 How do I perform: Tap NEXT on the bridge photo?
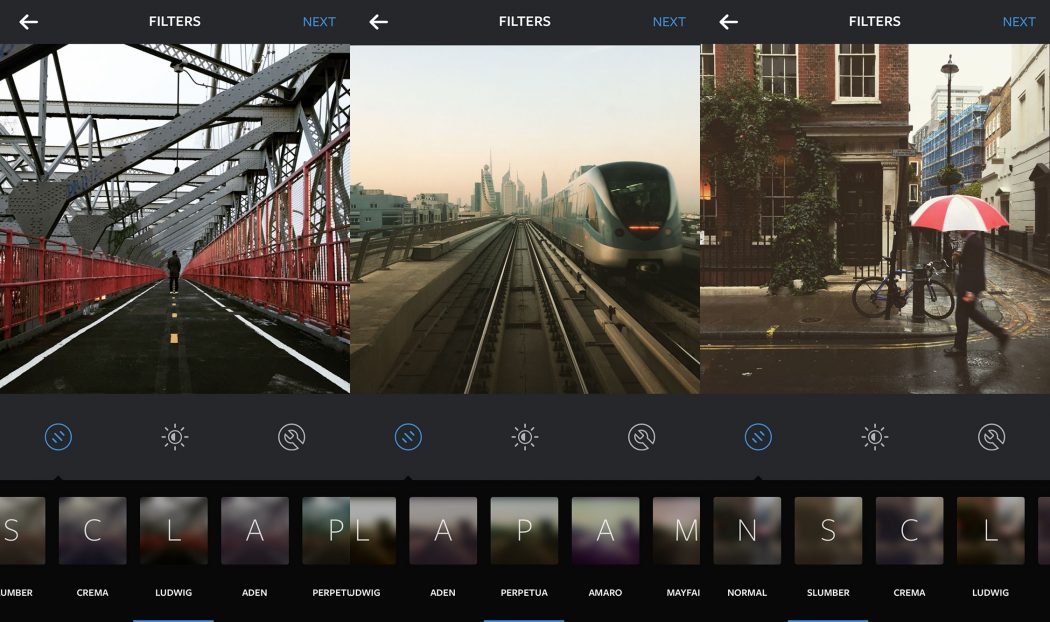318,21
